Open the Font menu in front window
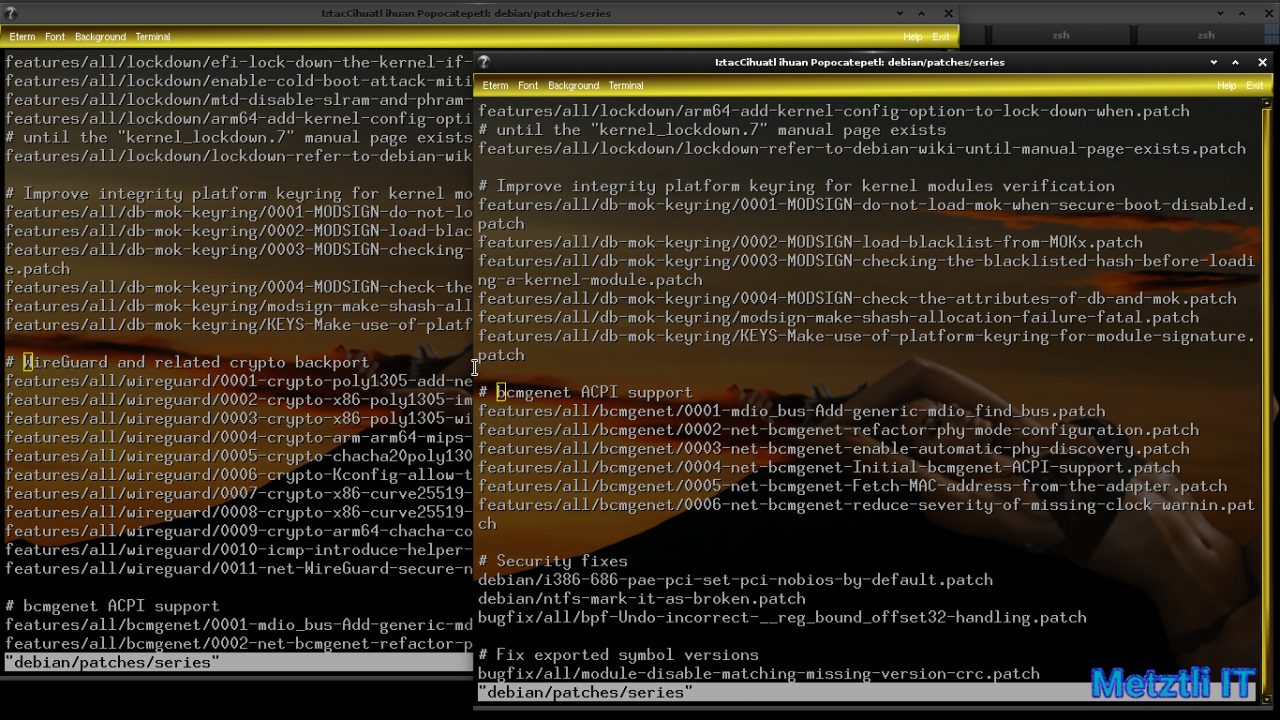This screenshot has width=1280, height=720. [x=528, y=86]
